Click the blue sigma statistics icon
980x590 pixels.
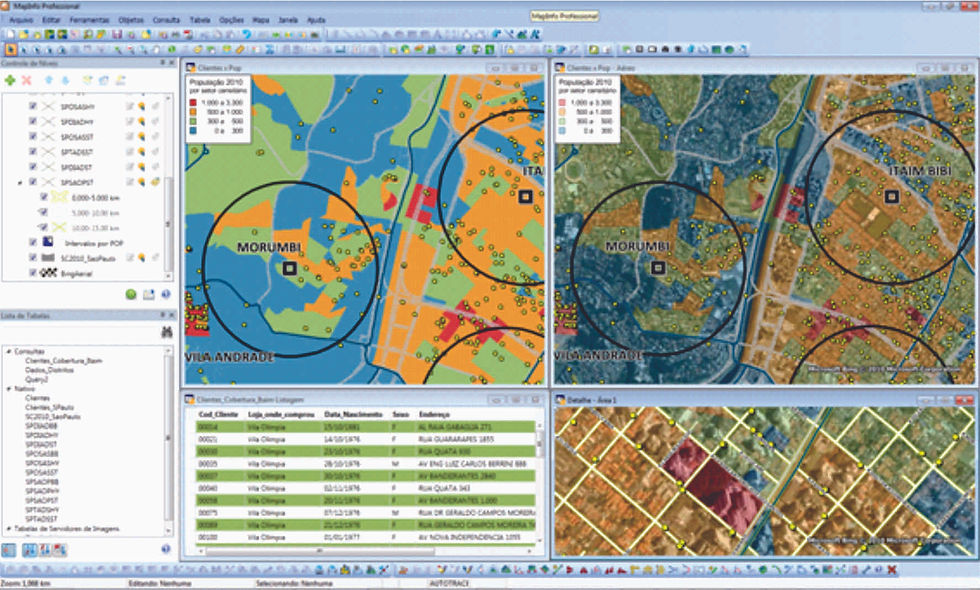(270, 49)
